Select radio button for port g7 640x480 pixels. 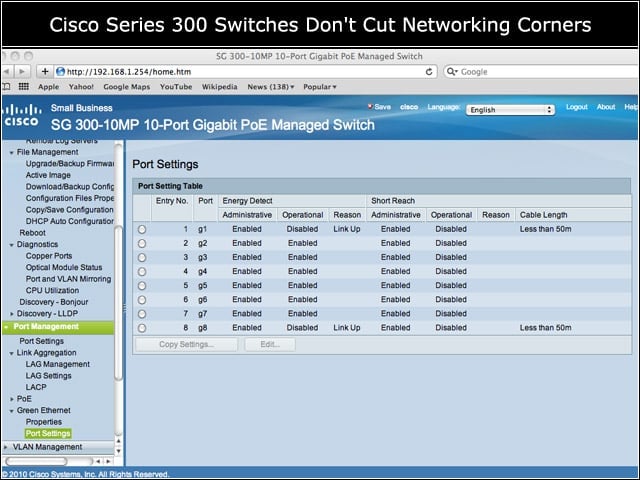click(x=142, y=314)
